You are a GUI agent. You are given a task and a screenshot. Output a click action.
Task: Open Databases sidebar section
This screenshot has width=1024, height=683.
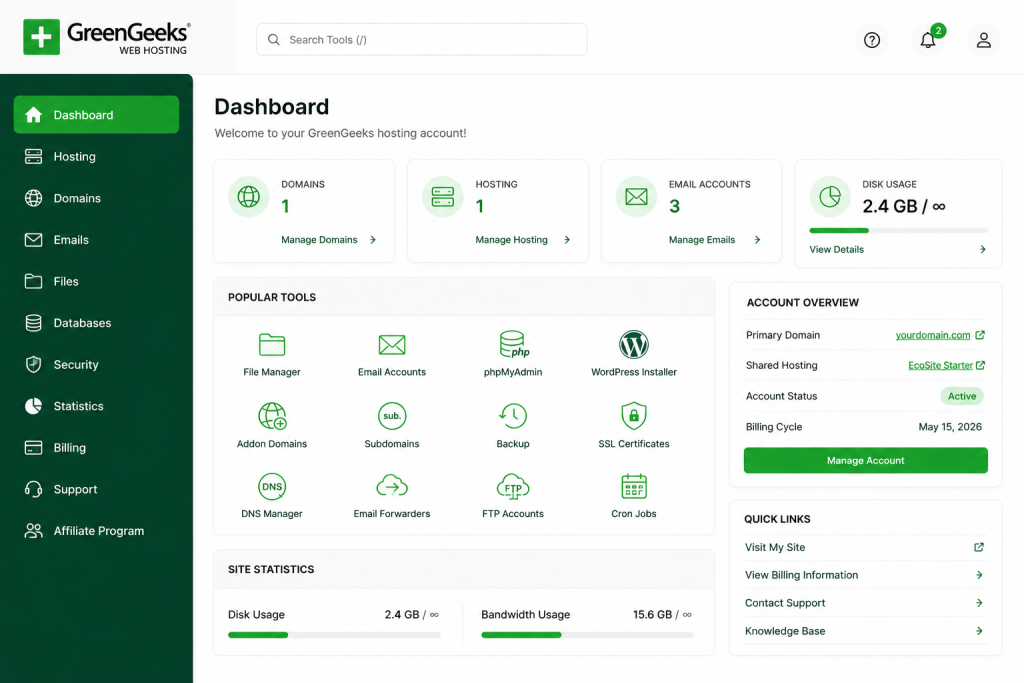pyautogui.click(x=97, y=323)
